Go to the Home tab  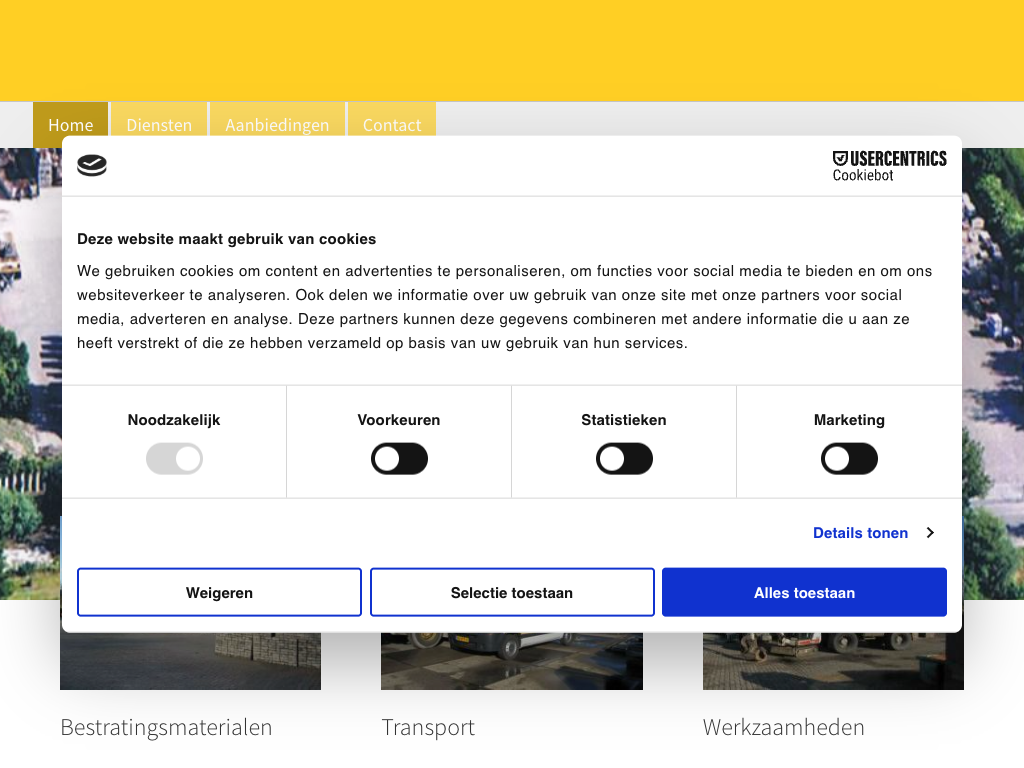point(70,124)
